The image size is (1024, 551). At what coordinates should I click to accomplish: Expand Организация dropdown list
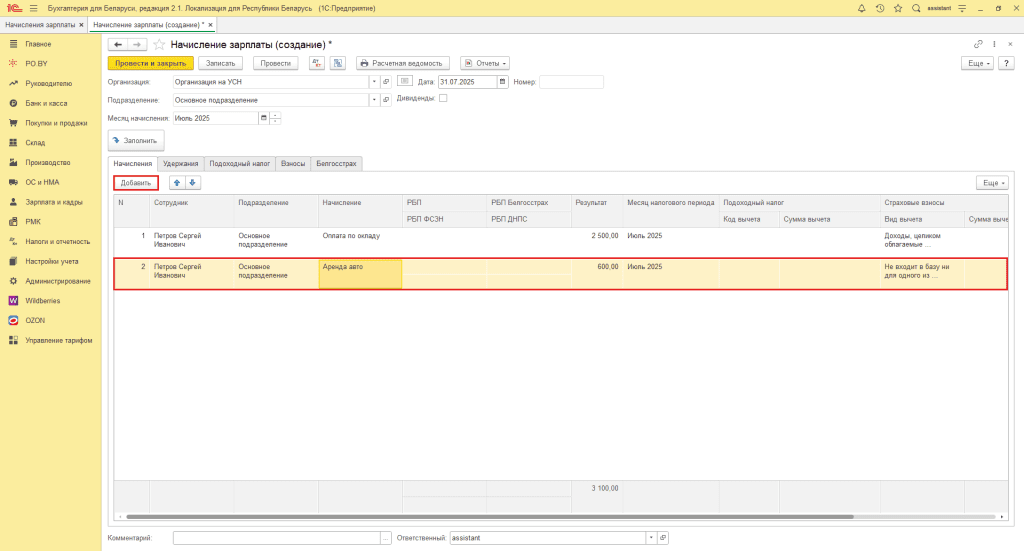tap(374, 82)
